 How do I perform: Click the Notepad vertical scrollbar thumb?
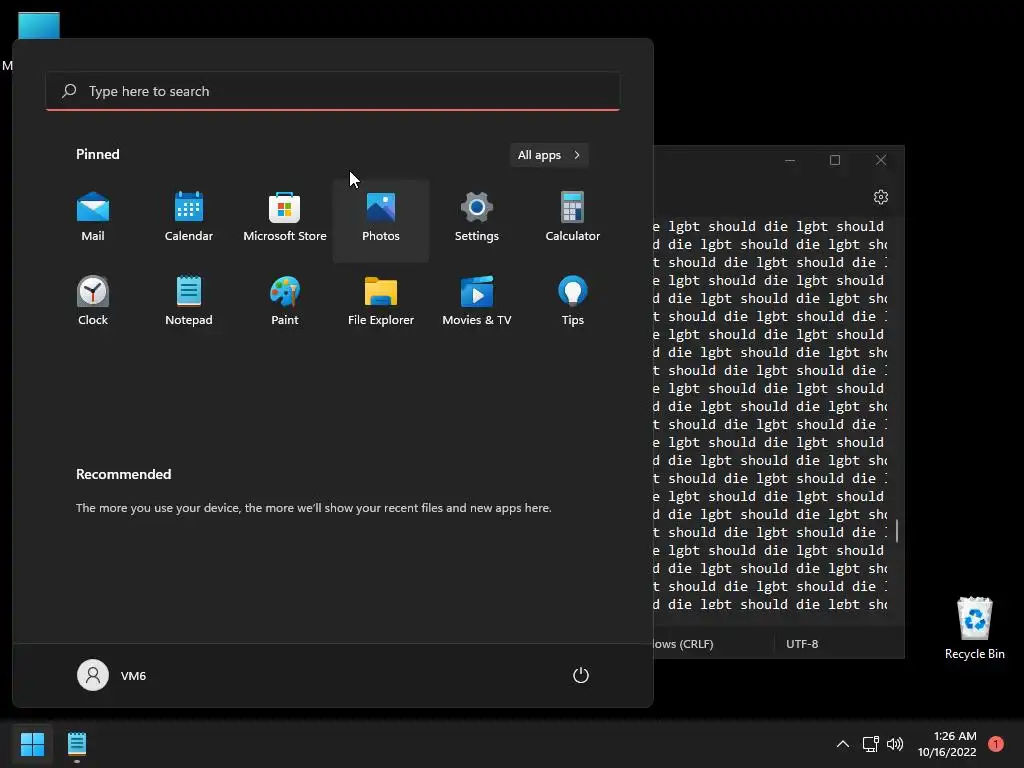(x=897, y=530)
